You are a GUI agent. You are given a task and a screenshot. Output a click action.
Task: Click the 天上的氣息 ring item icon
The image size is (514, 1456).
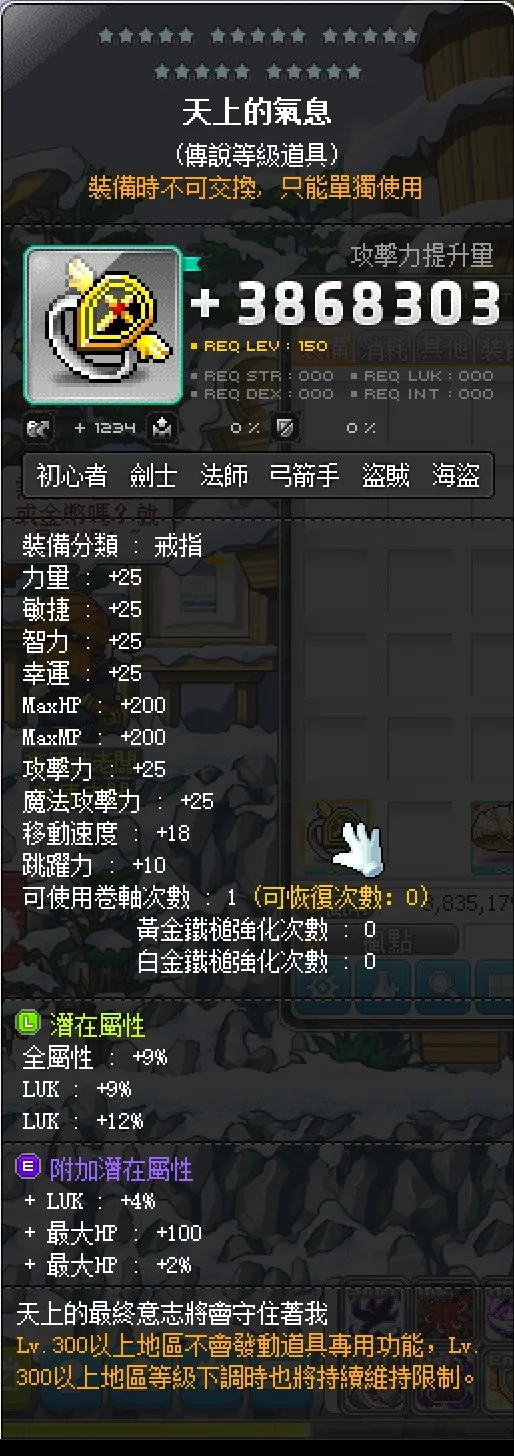(x=103, y=326)
